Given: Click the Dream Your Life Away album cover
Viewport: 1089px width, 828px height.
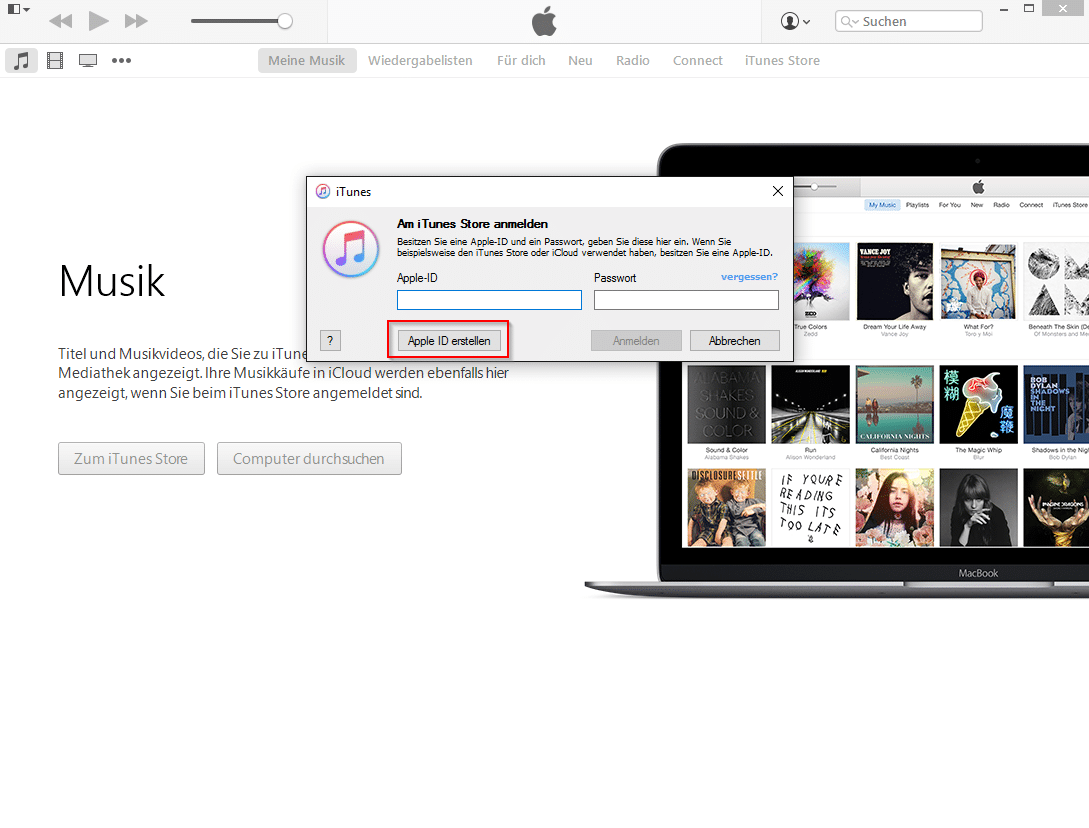Looking at the screenshot, I should click(x=895, y=281).
